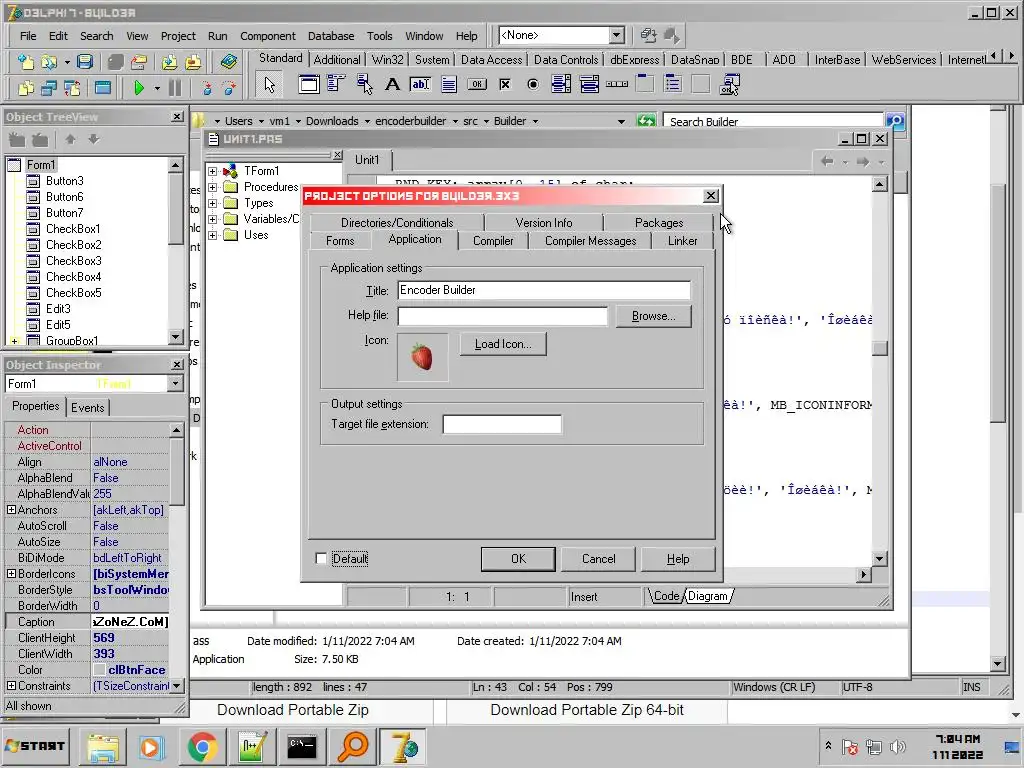This screenshot has width=1024, height=768.
Task: Tick the Default checkbox in Project Options
Action: coord(321,558)
